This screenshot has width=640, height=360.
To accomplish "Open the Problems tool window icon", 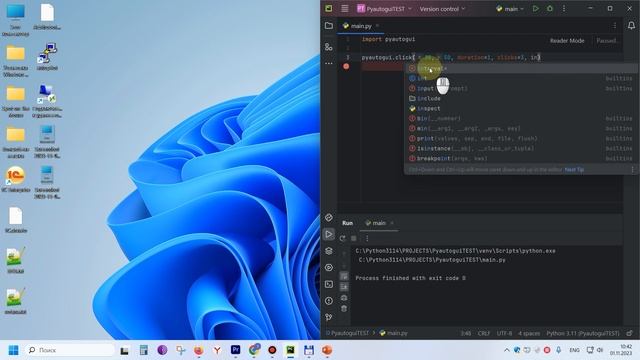I will coord(329,301).
